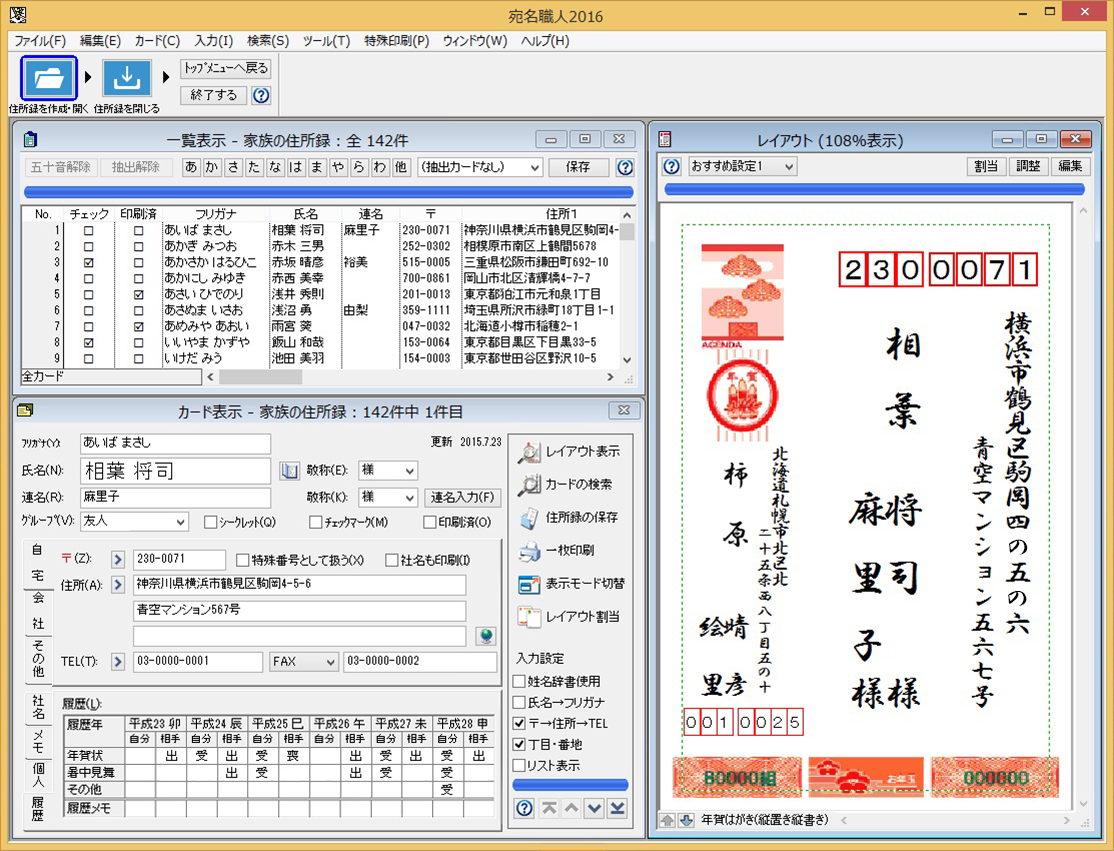Screen dimensions: 1114x851
Task: Open ファイル(F) menu
Action: point(40,41)
